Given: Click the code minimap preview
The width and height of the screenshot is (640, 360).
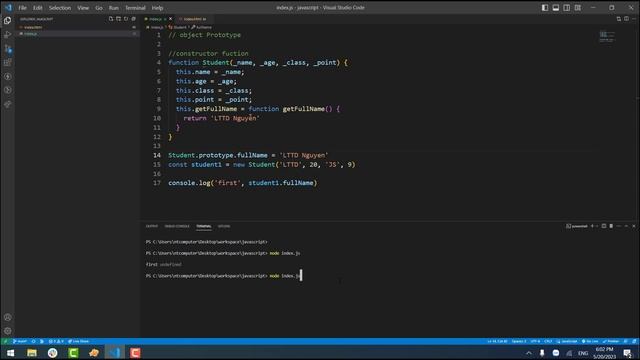Looking at the screenshot, I should point(607,37).
